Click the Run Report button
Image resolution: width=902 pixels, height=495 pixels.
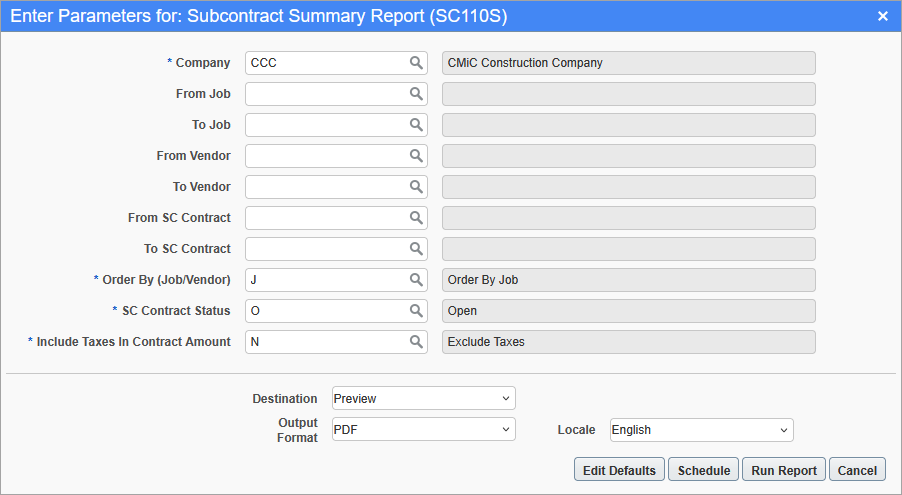coord(783,470)
